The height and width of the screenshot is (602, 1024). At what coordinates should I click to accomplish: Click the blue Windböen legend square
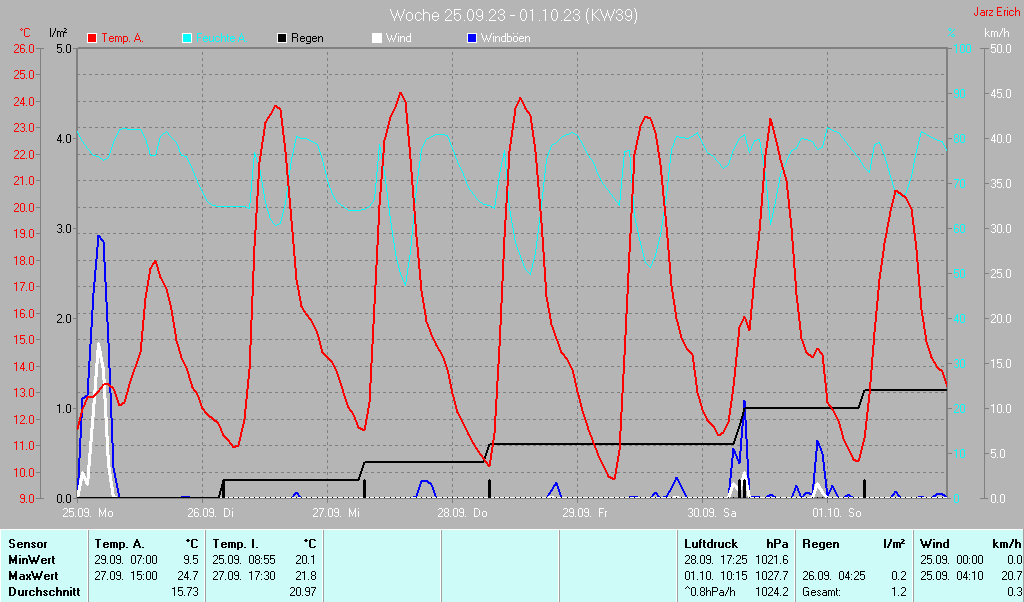[x=472, y=38]
